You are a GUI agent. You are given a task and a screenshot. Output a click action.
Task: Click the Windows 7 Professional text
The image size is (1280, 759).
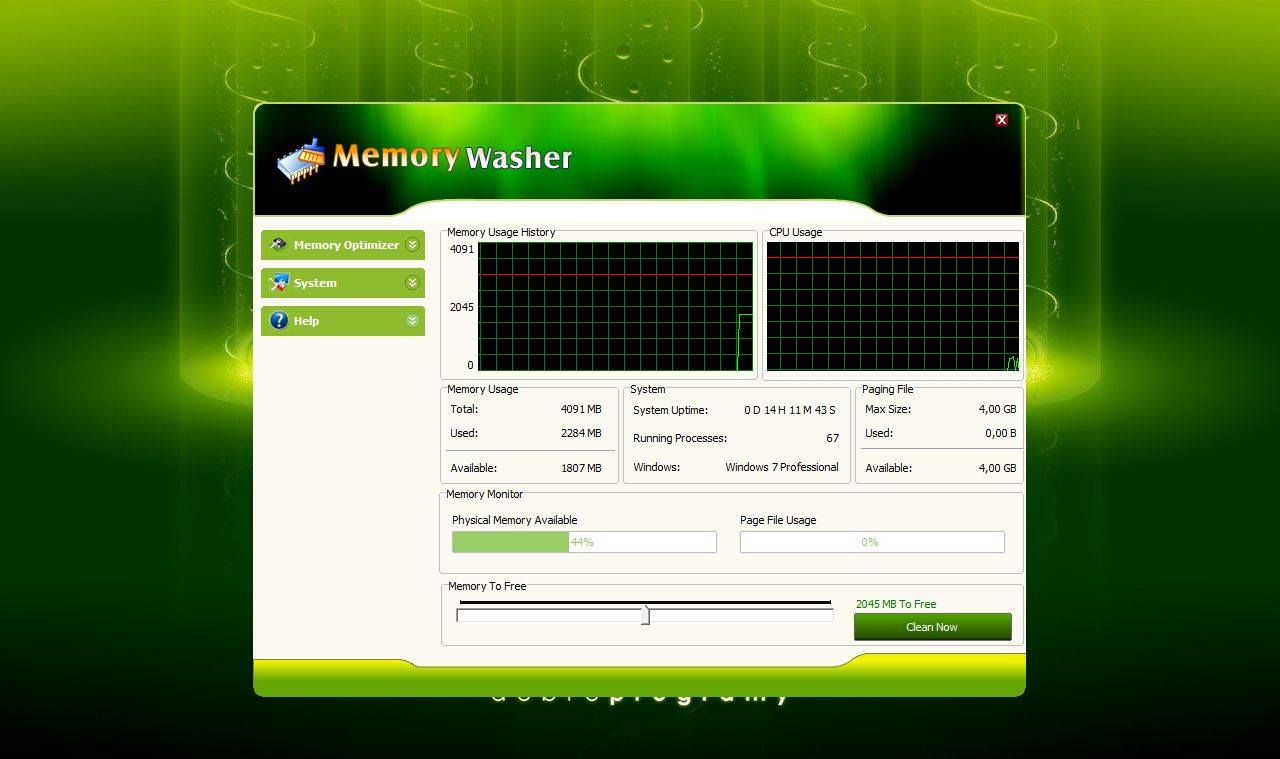[x=782, y=467]
